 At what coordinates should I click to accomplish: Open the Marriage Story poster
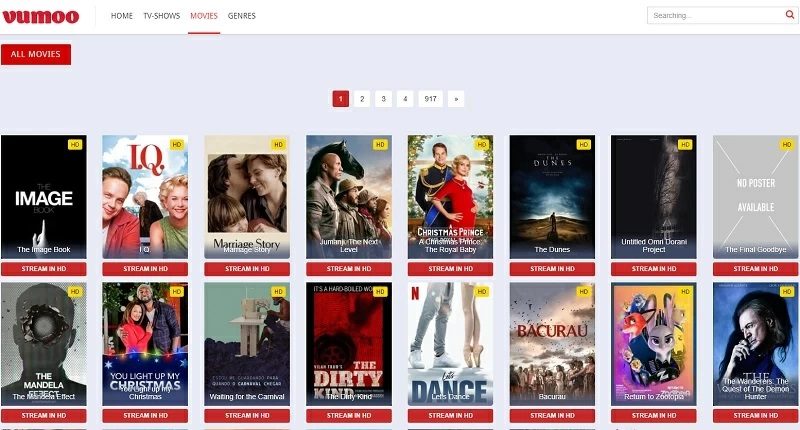[x=247, y=197]
